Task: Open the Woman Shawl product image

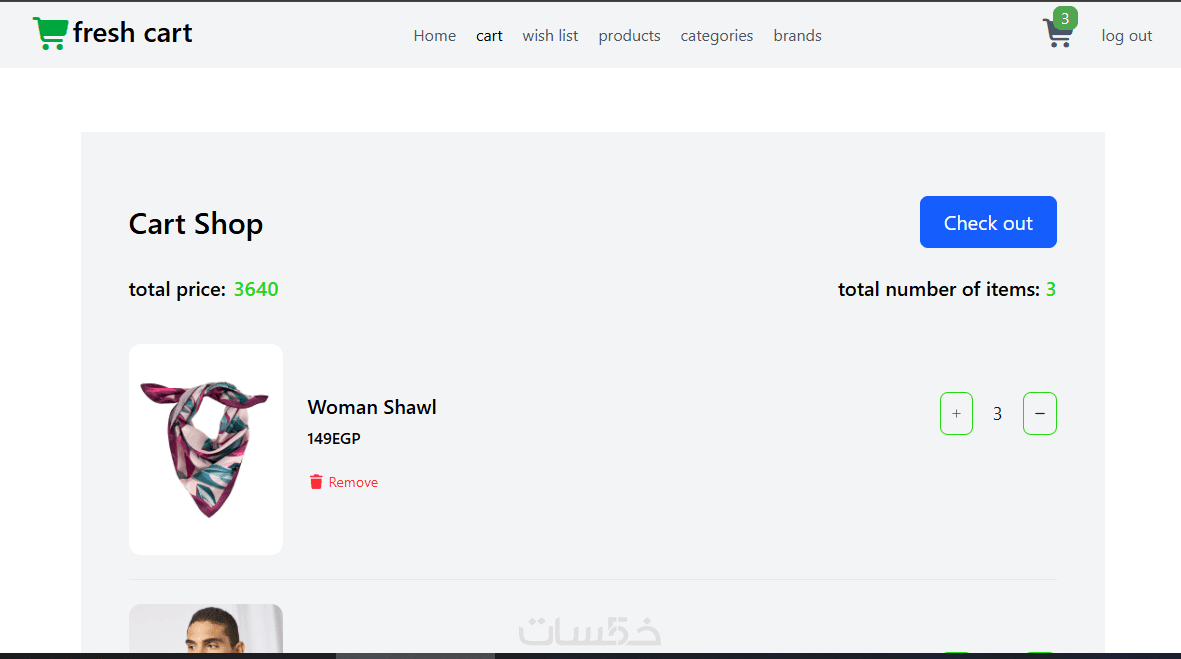Action: point(206,450)
